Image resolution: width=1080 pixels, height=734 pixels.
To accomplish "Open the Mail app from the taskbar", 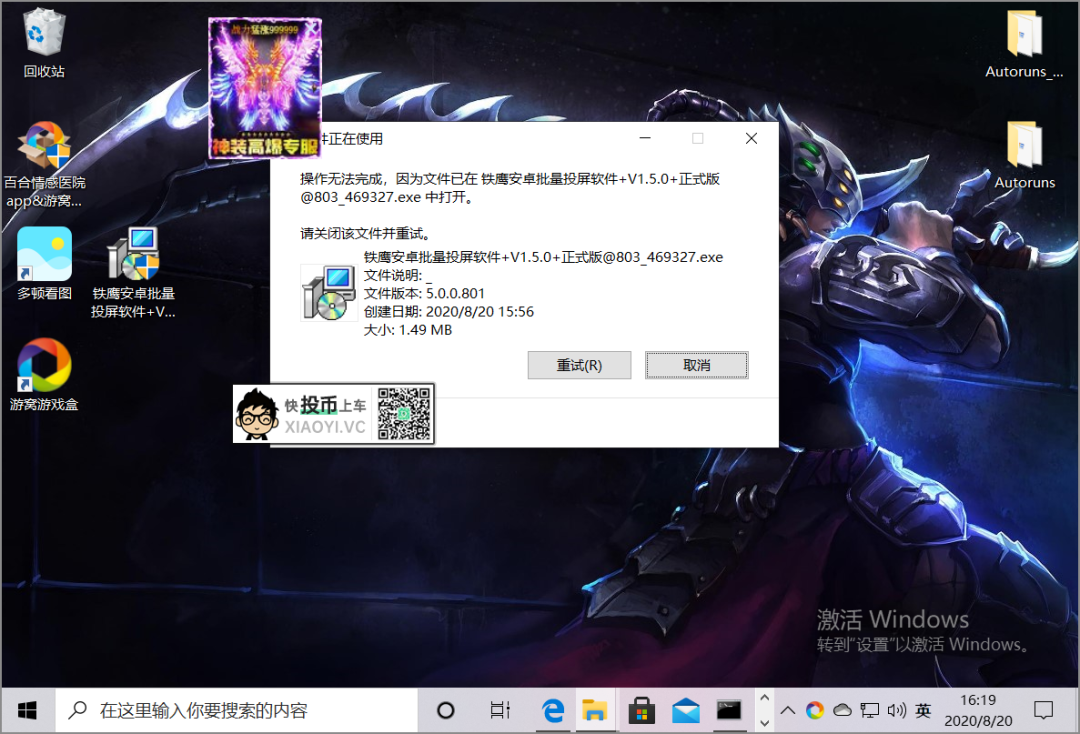I will [x=685, y=710].
